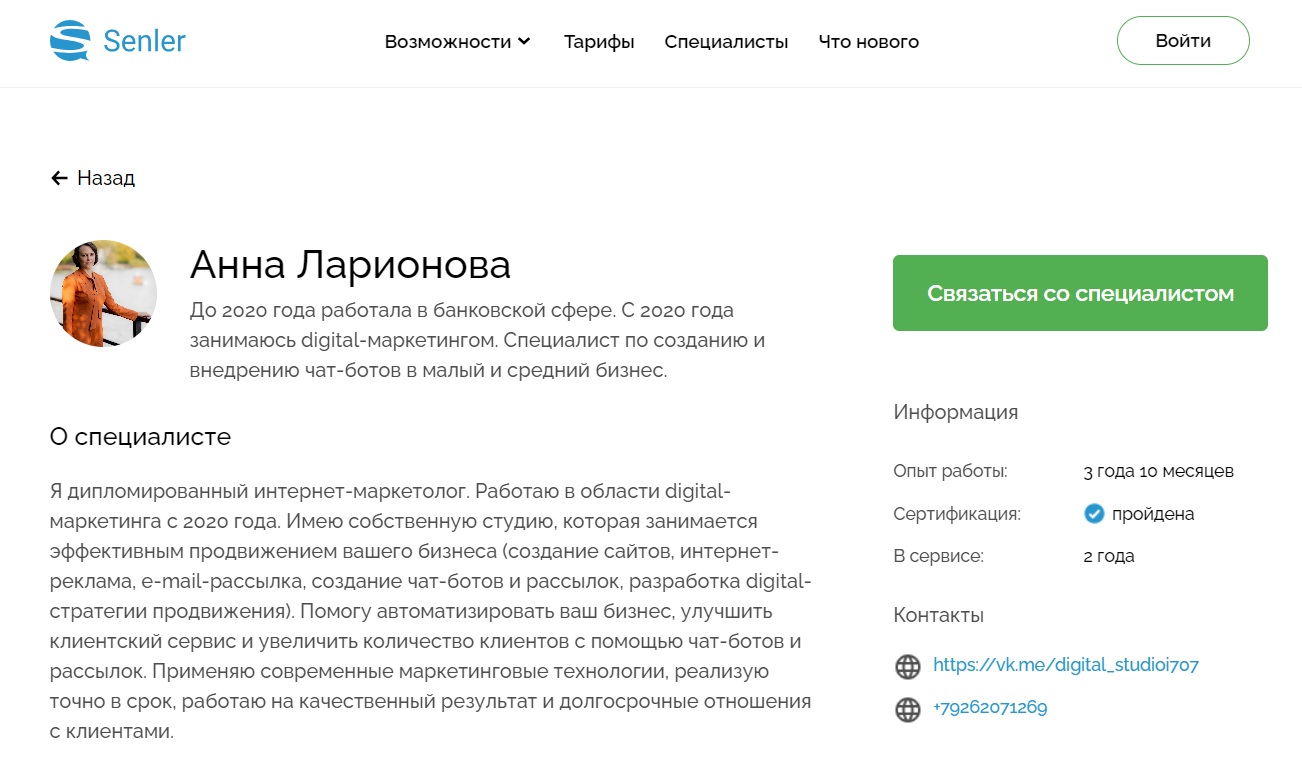Click the 3 года 10 месяцев value

pyautogui.click(x=1159, y=471)
